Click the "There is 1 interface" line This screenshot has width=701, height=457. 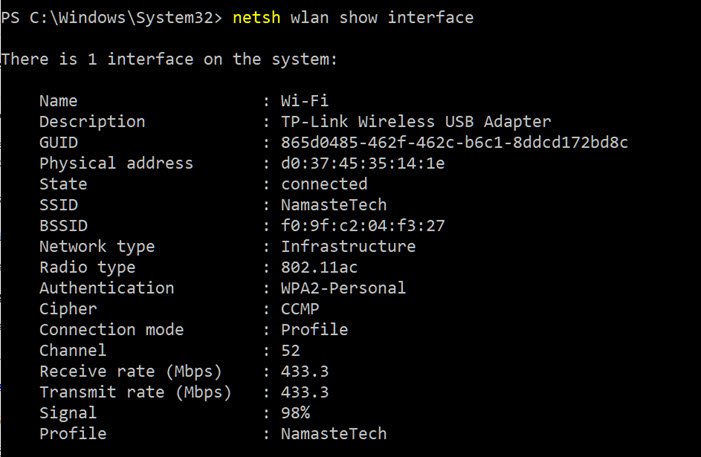pos(169,60)
